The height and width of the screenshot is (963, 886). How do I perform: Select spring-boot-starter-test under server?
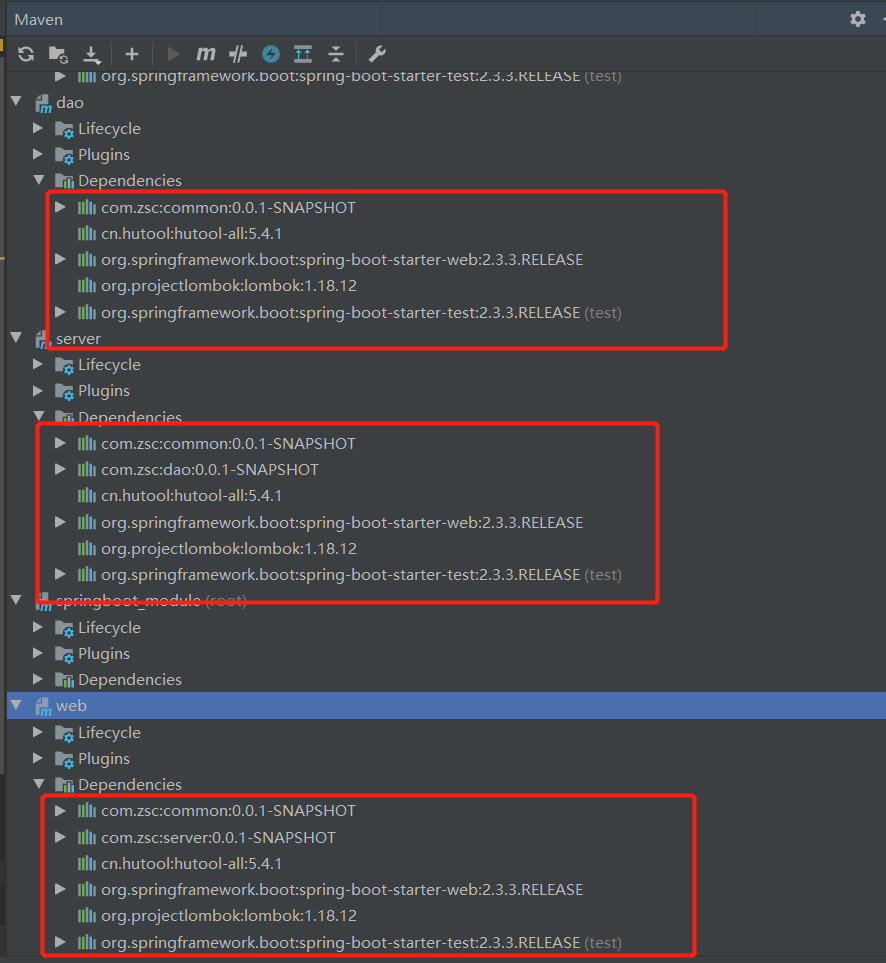point(362,575)
